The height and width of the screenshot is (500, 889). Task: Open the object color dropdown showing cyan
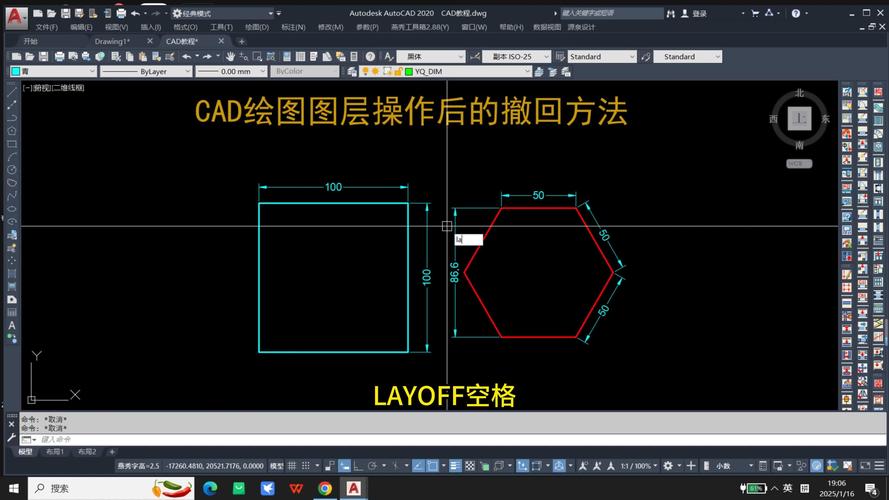click(x=53, y=71)
